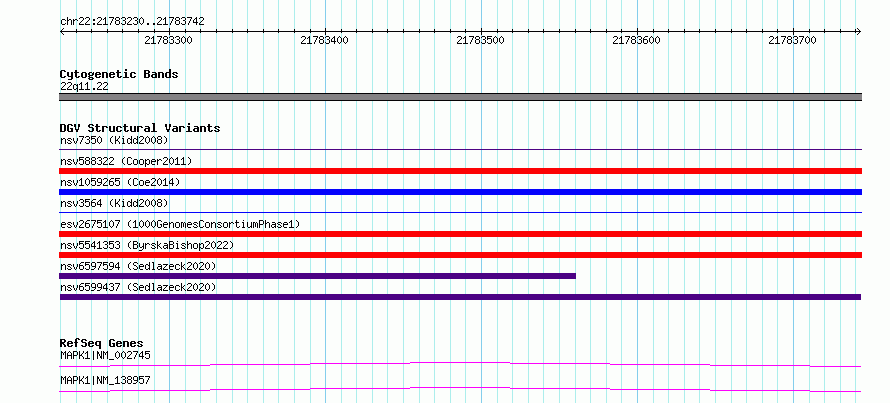This screenshot has width=890, height=403.
Task: Click the red esv2675107 variant bar
Action: tap(460, 234)
